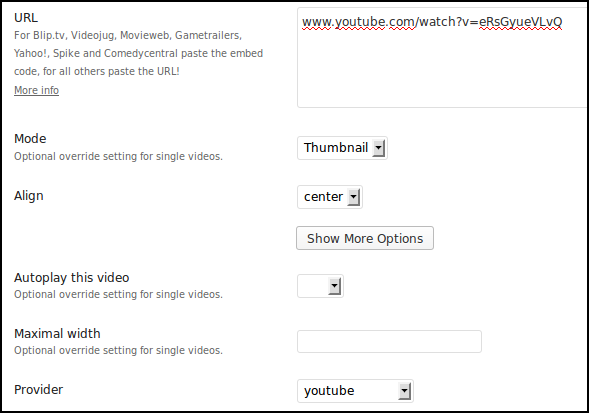Click the Provider field label
589x413 pixels.
[38, 390]
